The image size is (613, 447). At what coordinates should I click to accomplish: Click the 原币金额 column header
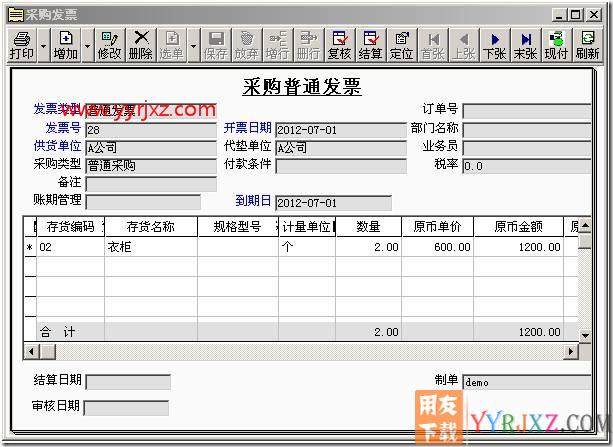pyautogui.click(x=518, y=226)
